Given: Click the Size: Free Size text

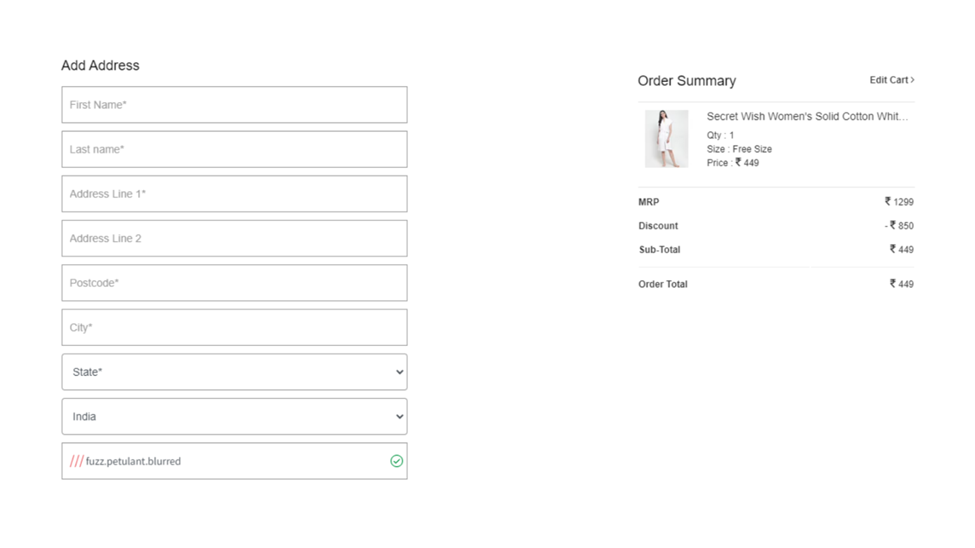Looking at the screenshot, I should click(x=739, y=149).
